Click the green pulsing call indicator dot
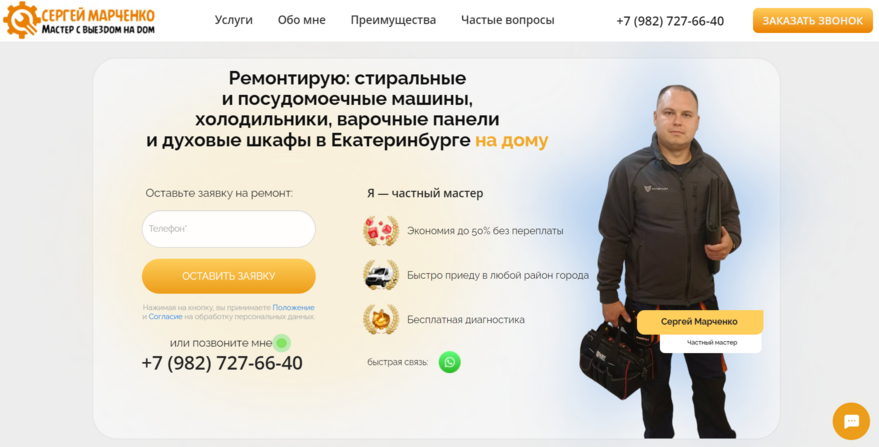Image resolution: width=879 pixels, height=447 pixels. pos(282,343)
